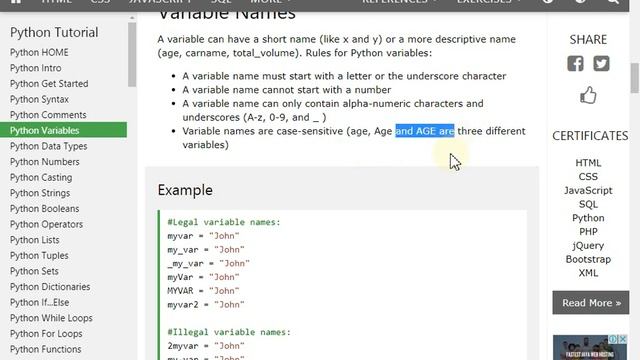Open the CSS certificate link
640x360 pixels.
(588, 177)
